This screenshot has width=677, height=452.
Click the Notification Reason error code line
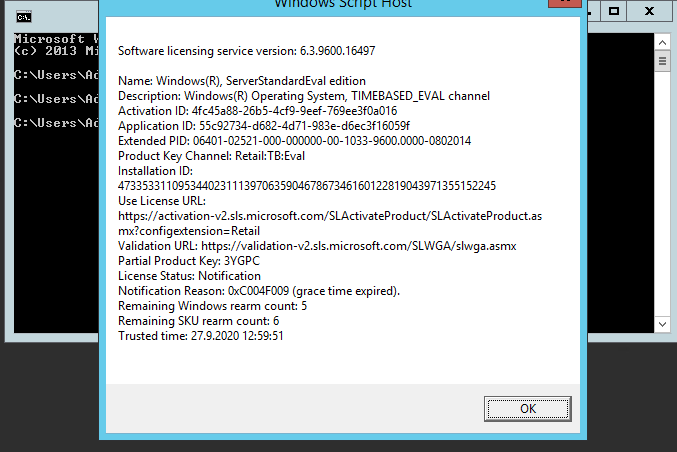pyautogui.click(x=259, y=290)
